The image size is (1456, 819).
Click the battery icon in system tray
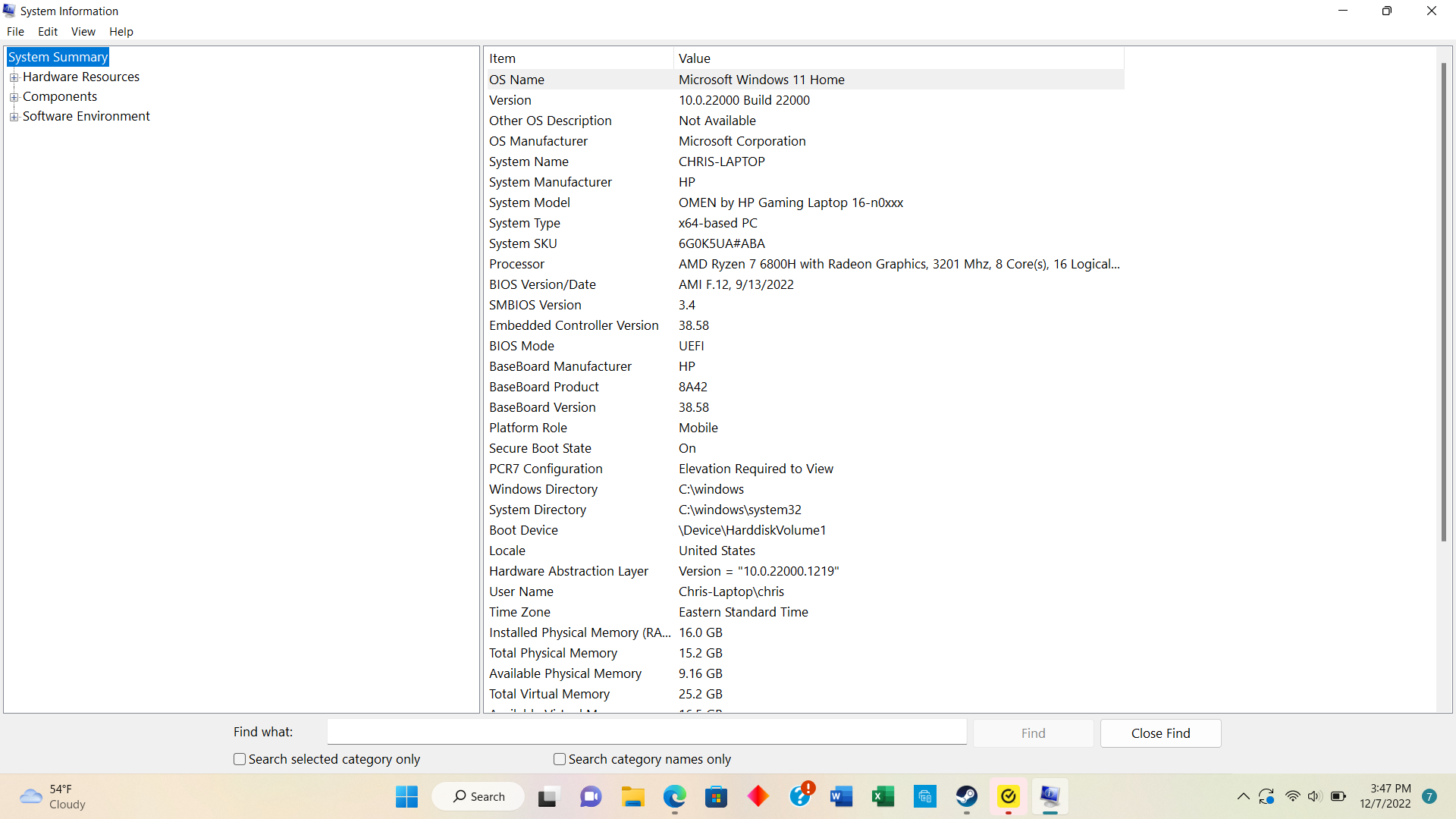coord(1339,796)
